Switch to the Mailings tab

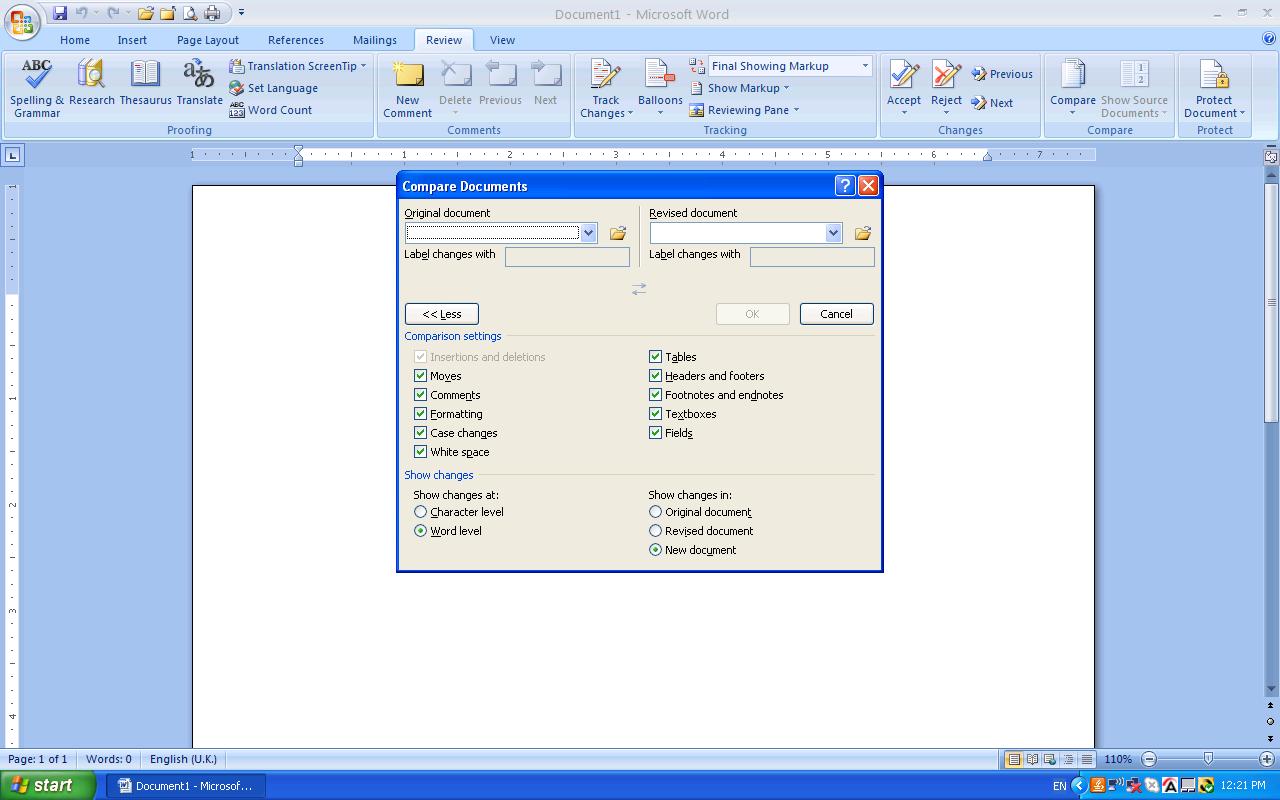click(x=374, y=40)
